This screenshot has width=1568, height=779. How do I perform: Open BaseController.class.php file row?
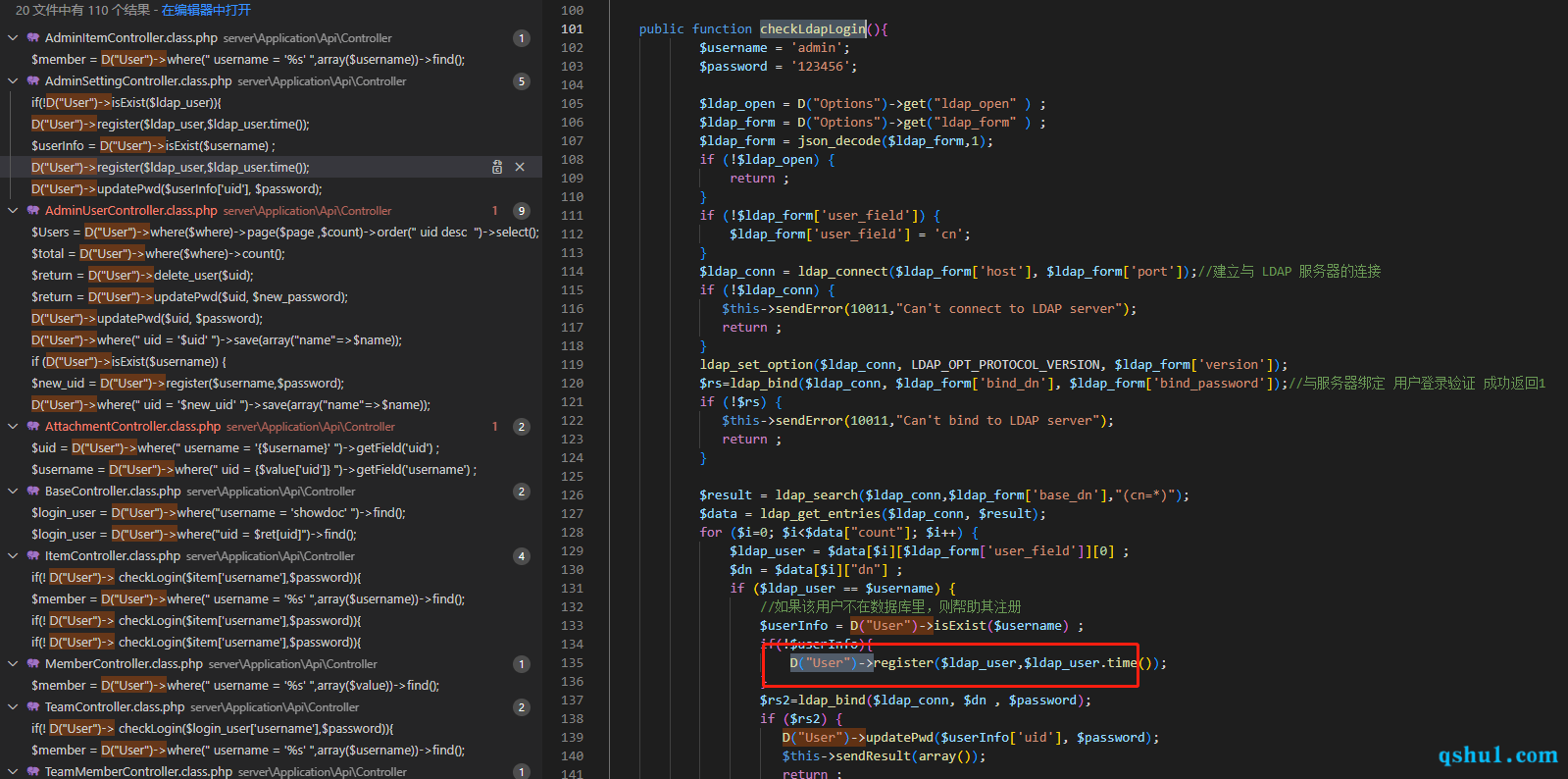[271, 492]
